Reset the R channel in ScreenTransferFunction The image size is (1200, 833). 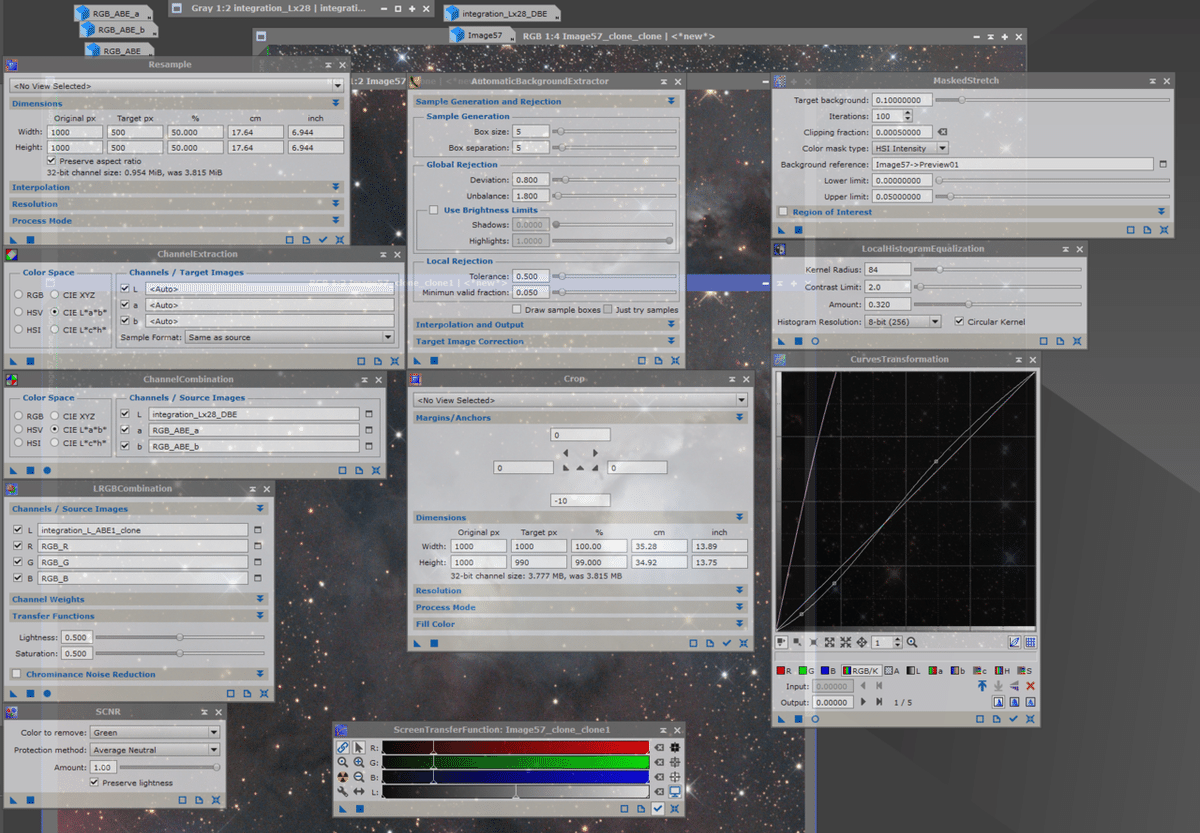point(659,747)
